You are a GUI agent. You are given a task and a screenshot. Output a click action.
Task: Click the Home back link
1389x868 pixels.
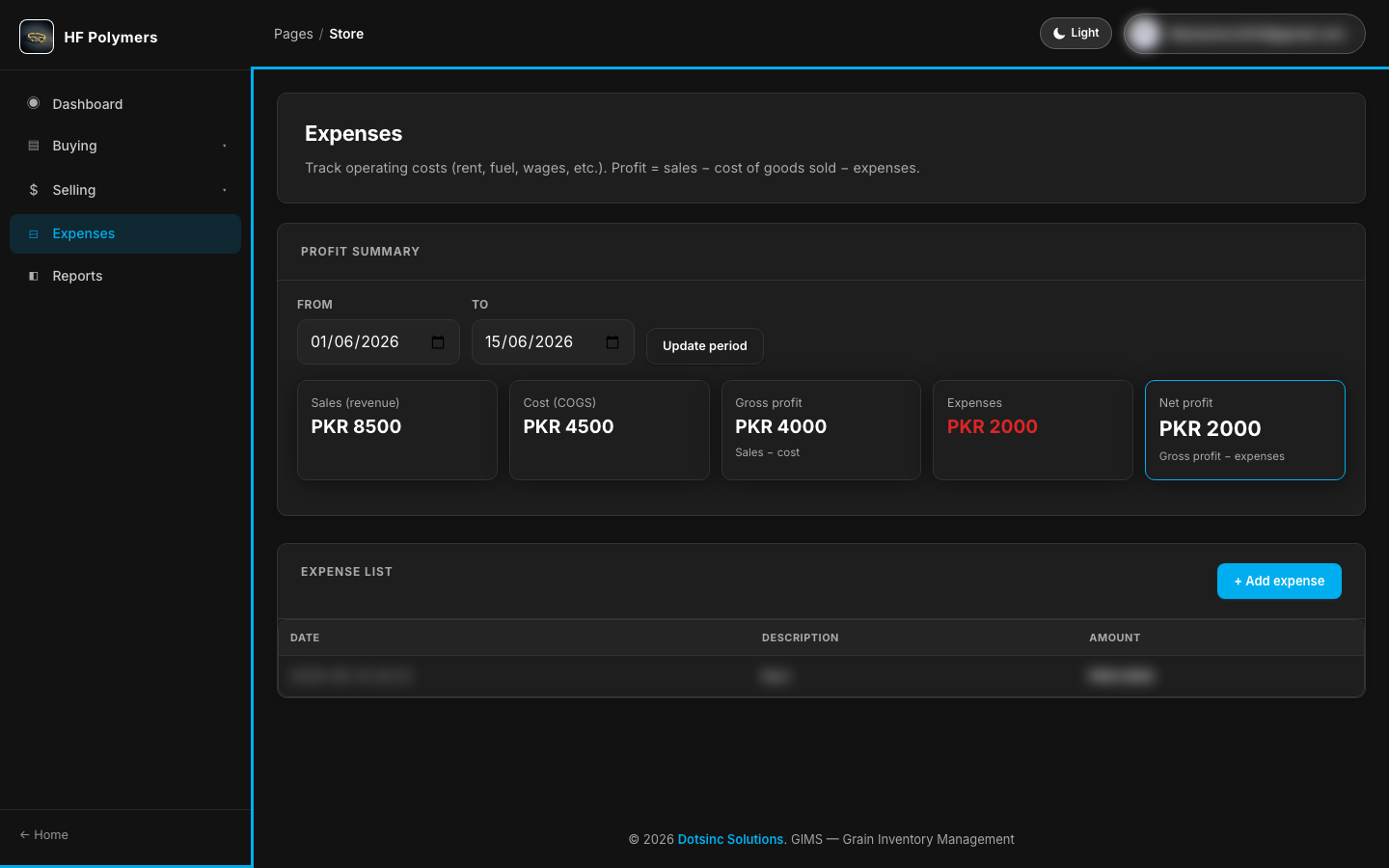(44, 835)
